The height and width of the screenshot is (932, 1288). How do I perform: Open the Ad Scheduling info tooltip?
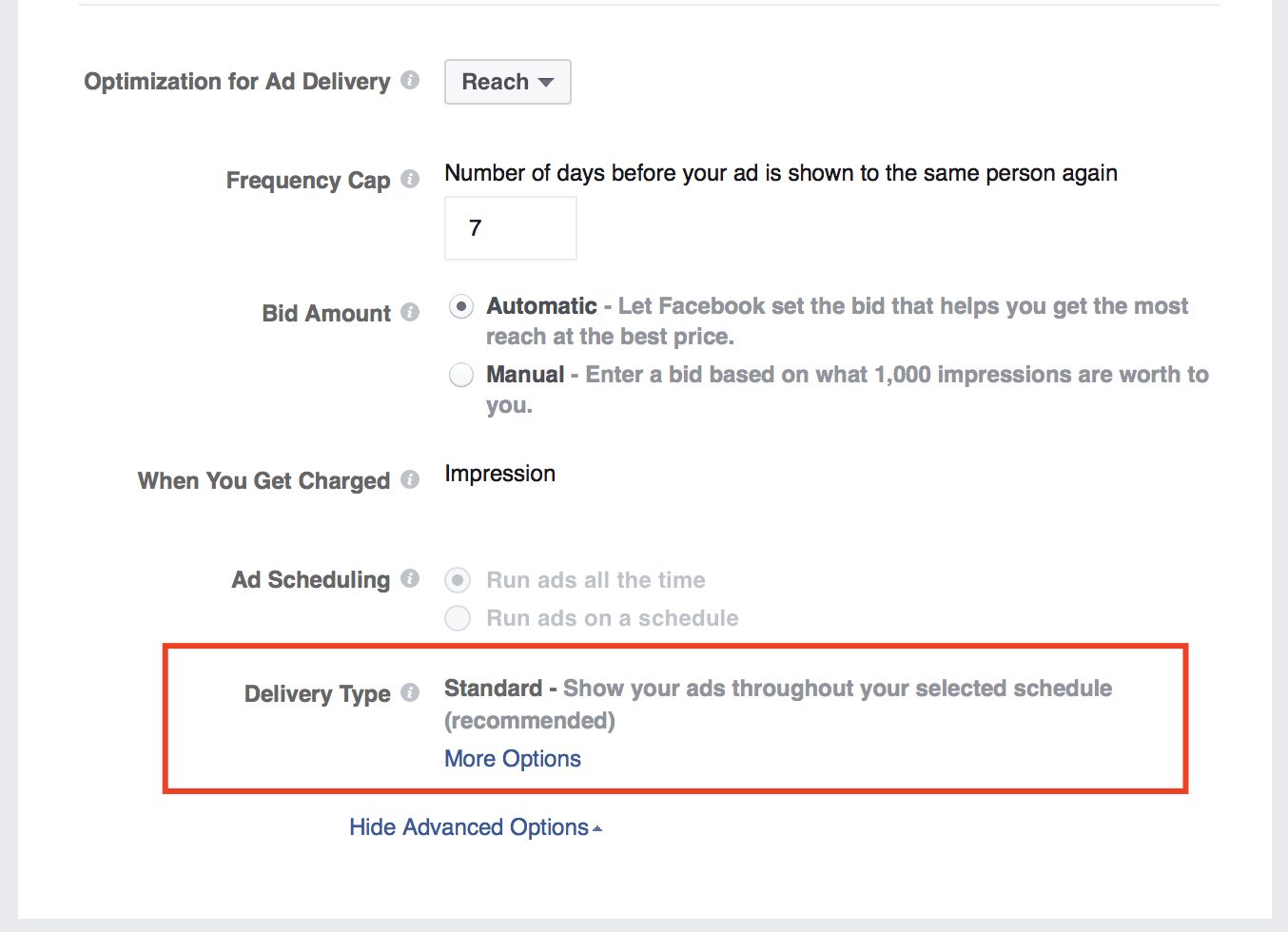tap(410, 578)
